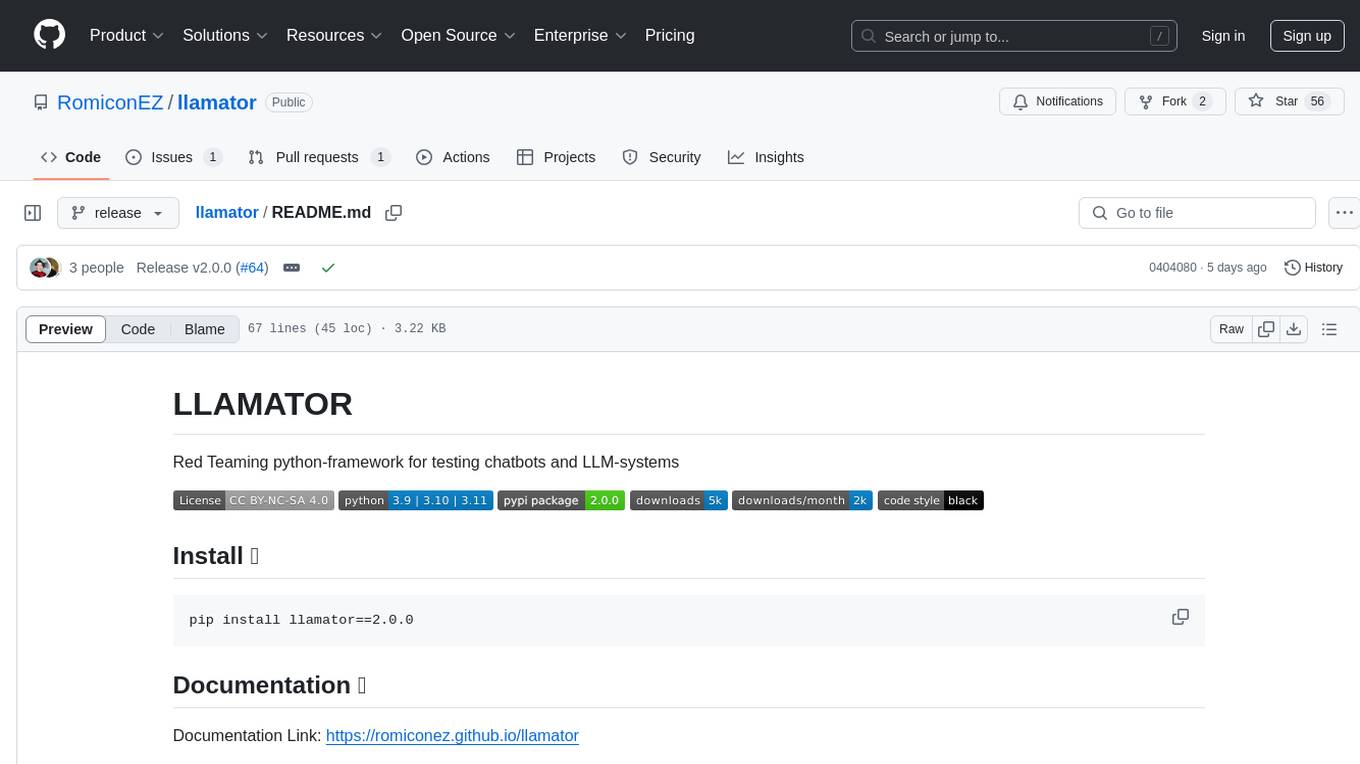Screen dimensions: 1360x764
Task: Click the LLAMATOR heading
Action: point(263,404)
